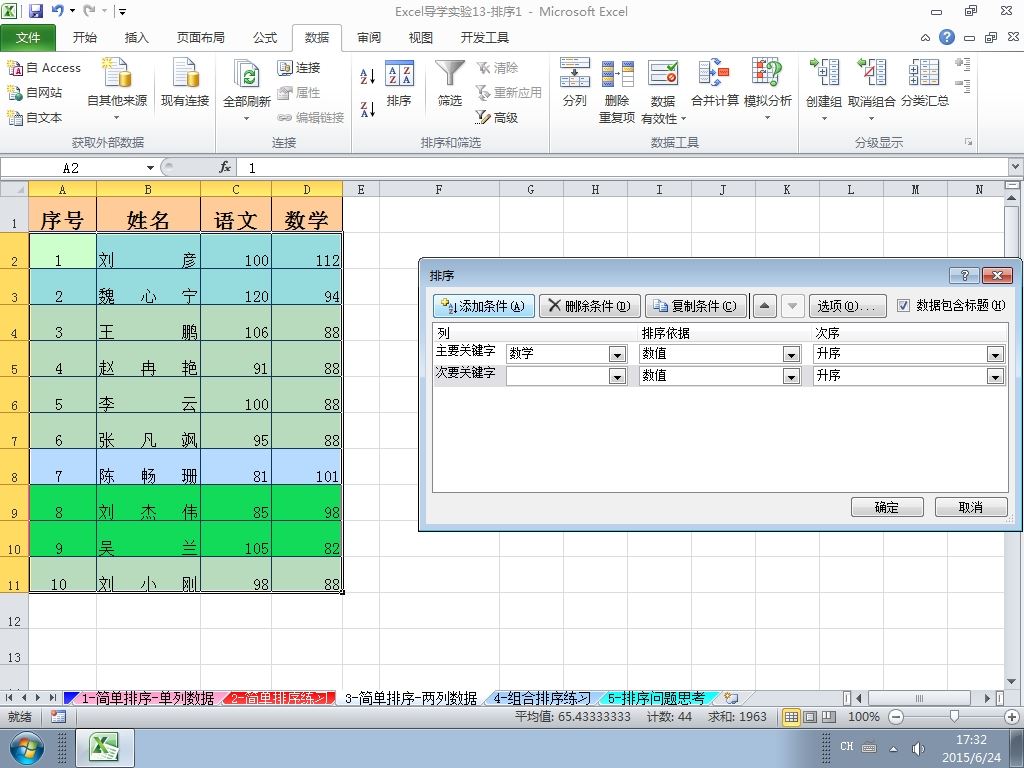Switch to sheet tab 4-组合排序练习
The height and width of the screenshot is (768, 1024).
[x=541, y=698]
